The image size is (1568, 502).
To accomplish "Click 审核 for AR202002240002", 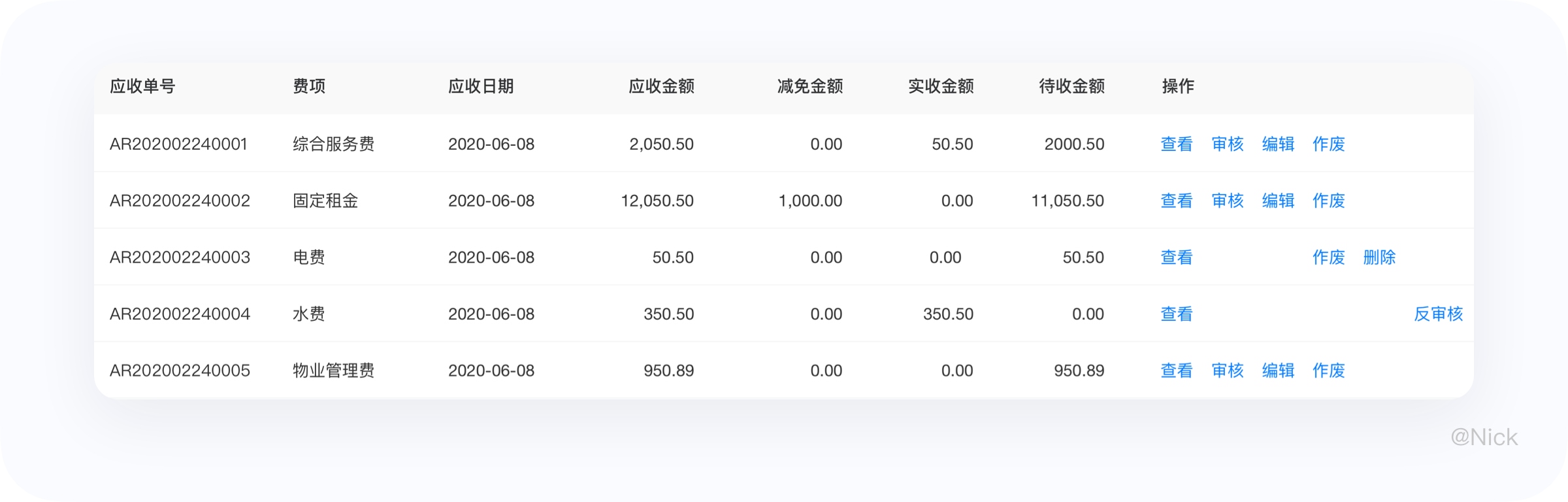I will pyautogui.click(x=1228, y=201).
